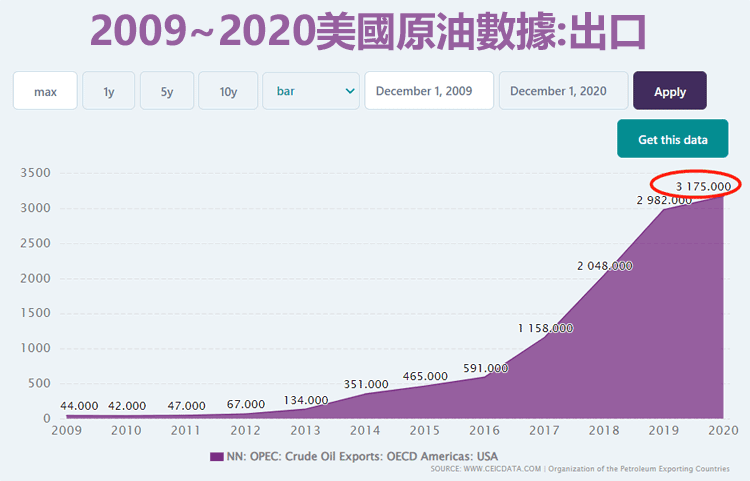
Task: Click the start date field December 1, 2009
Action: (429, 91)
